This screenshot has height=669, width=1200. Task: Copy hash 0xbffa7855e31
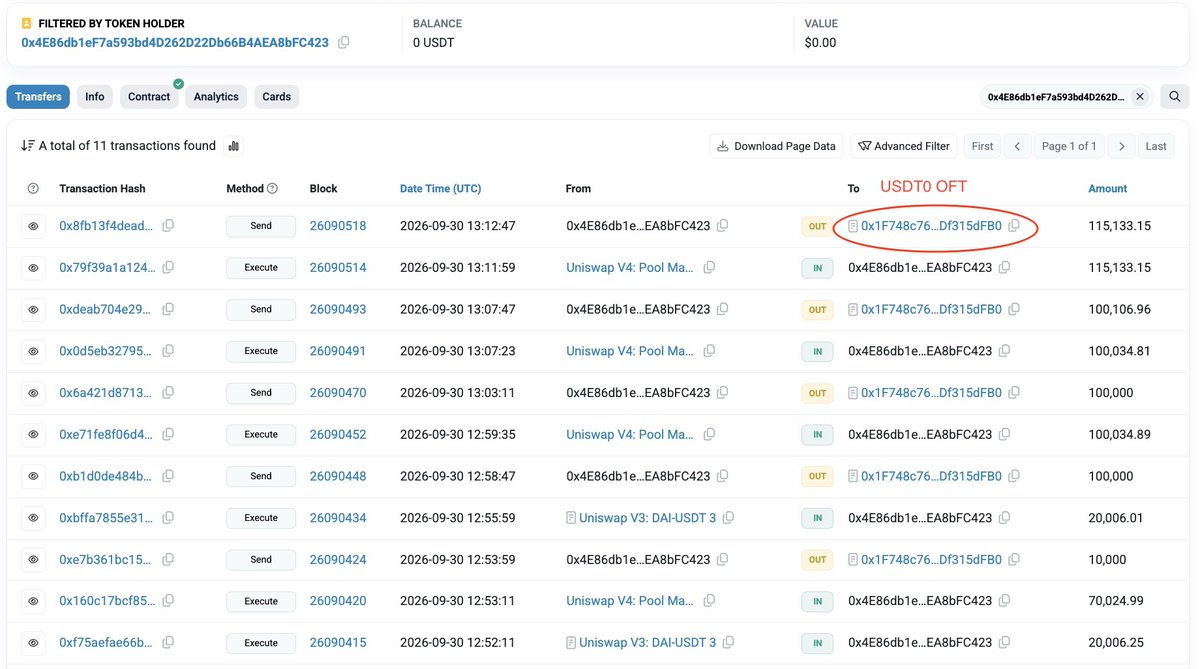[x=168, y=518]
